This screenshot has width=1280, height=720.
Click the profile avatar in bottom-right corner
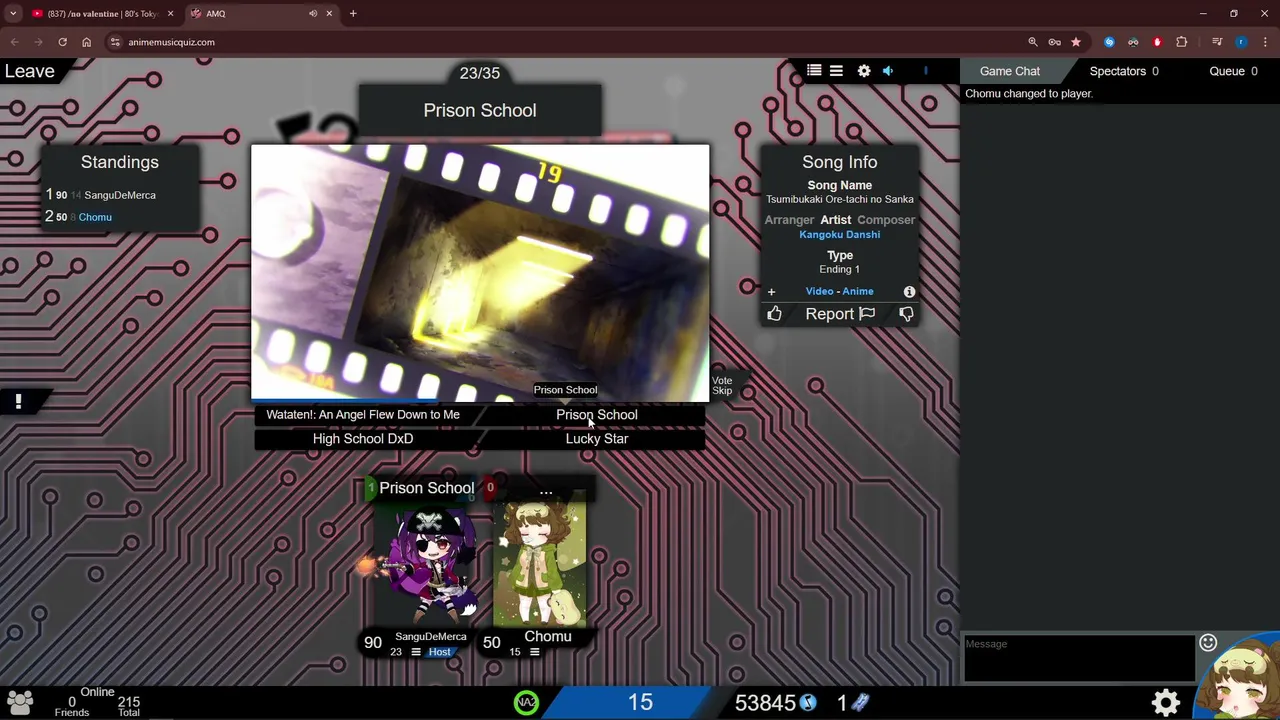(1240, 682)
